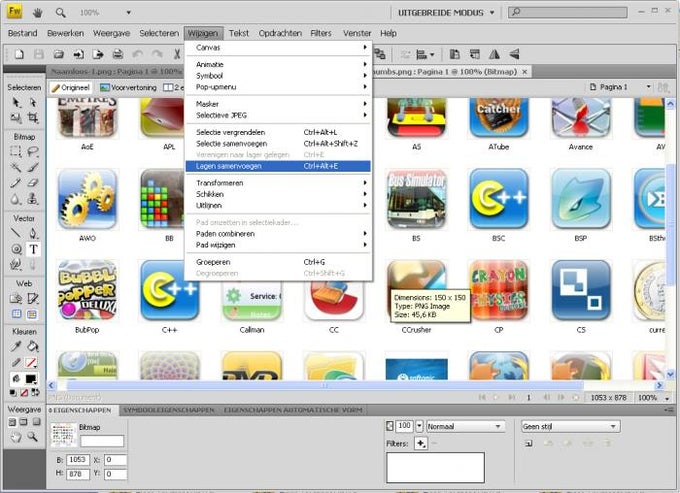Open the Bestand menu
This screenshot has height=493, width=680.
point(23,33)
